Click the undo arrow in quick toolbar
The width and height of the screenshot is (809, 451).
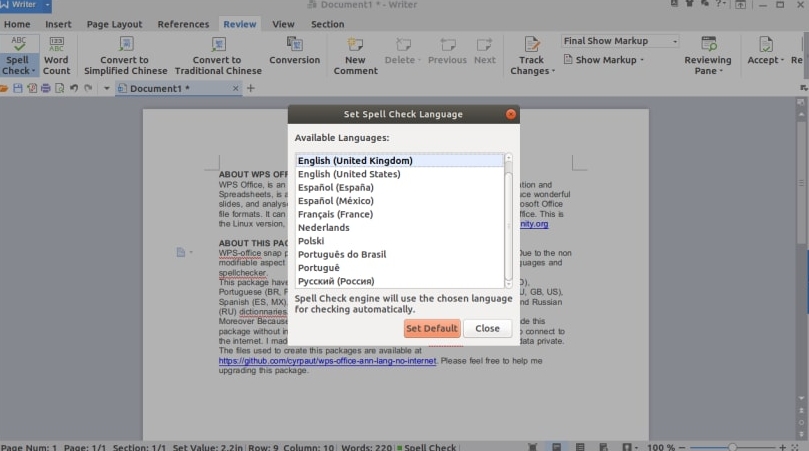pos(73,88)
